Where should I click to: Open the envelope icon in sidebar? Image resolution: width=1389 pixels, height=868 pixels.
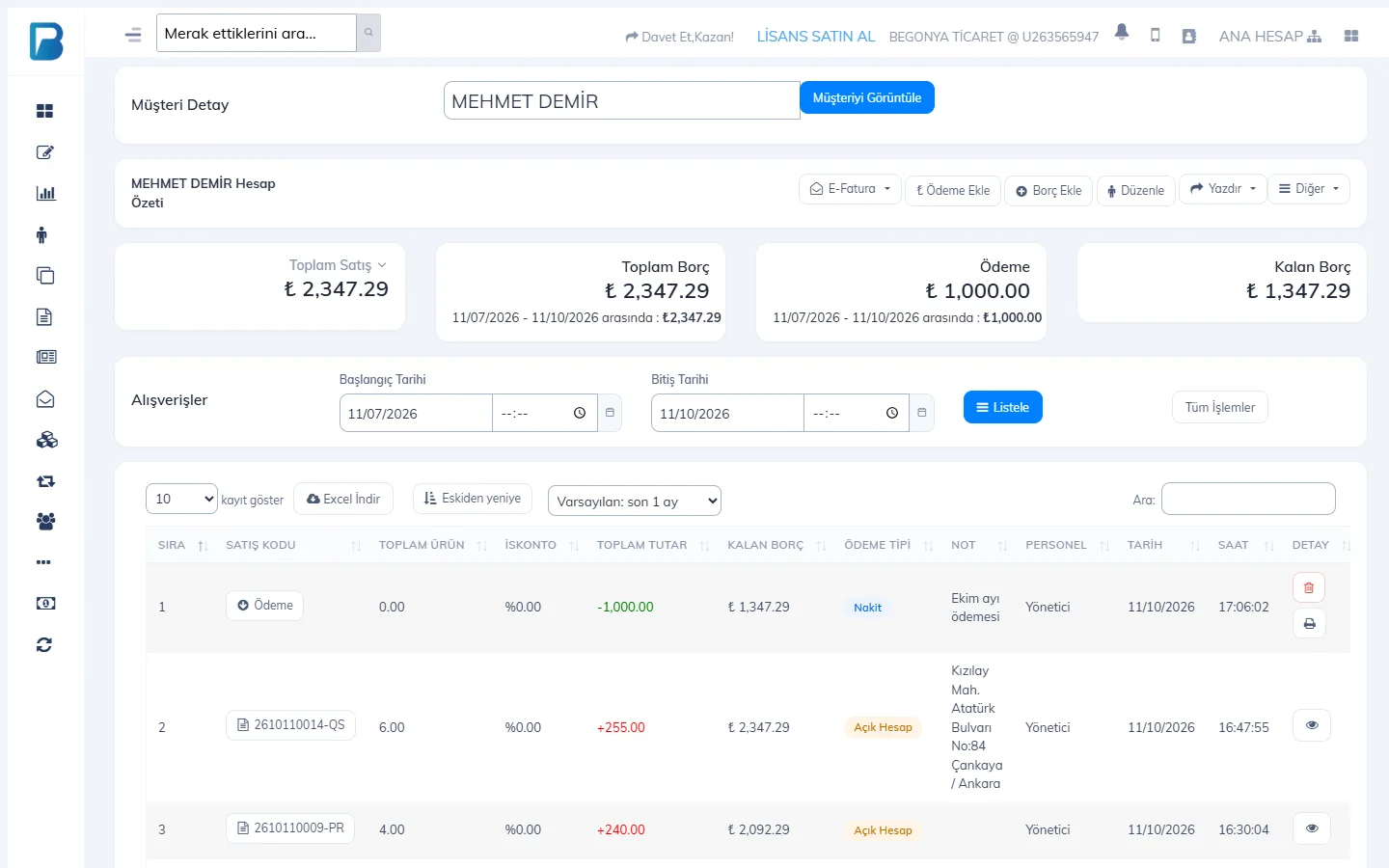(45, 399)
